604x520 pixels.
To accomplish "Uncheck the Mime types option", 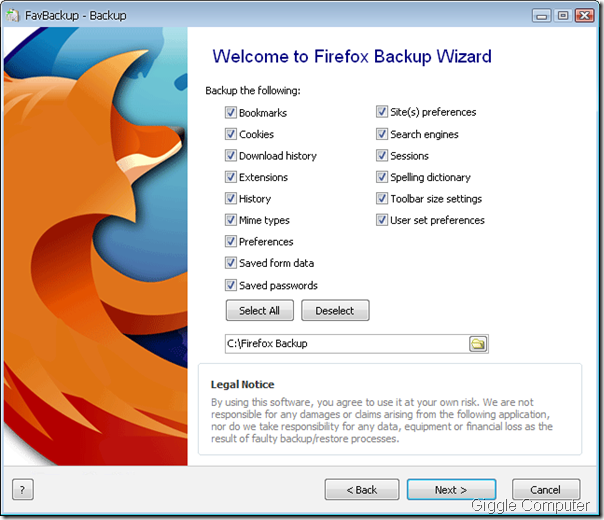I will tap(230, 220).
